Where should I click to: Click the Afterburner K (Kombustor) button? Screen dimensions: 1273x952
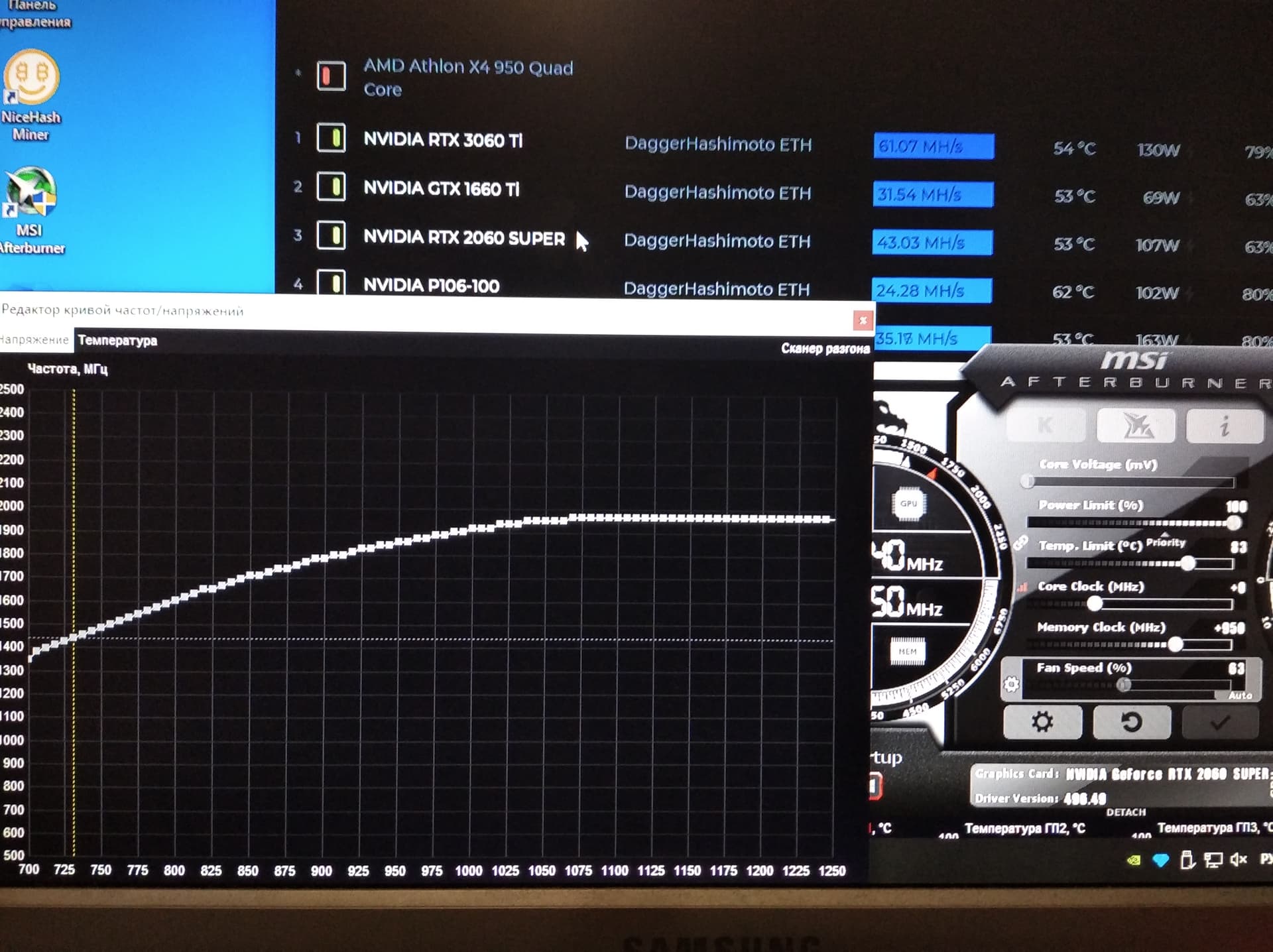1046,425
